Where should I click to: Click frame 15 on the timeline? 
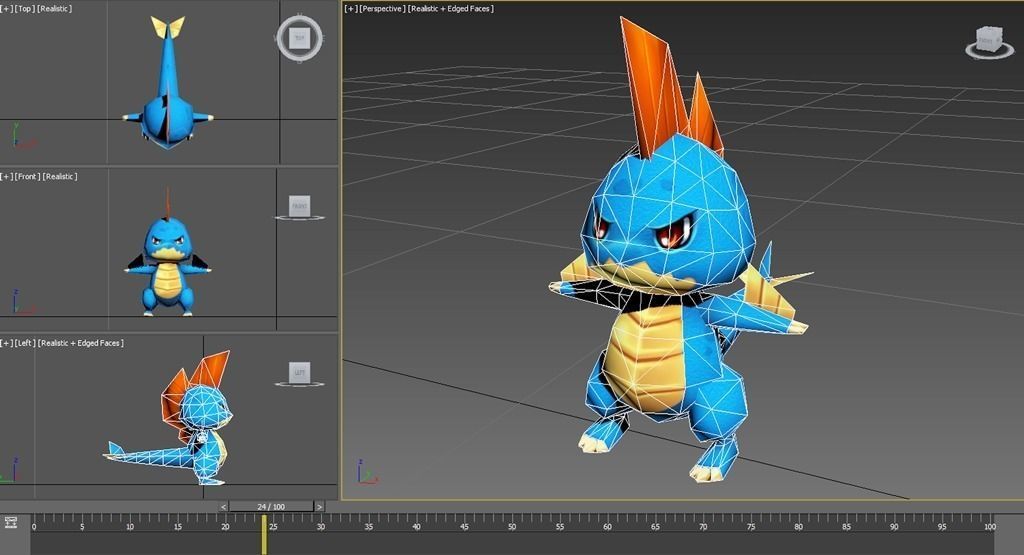[178, 526]
